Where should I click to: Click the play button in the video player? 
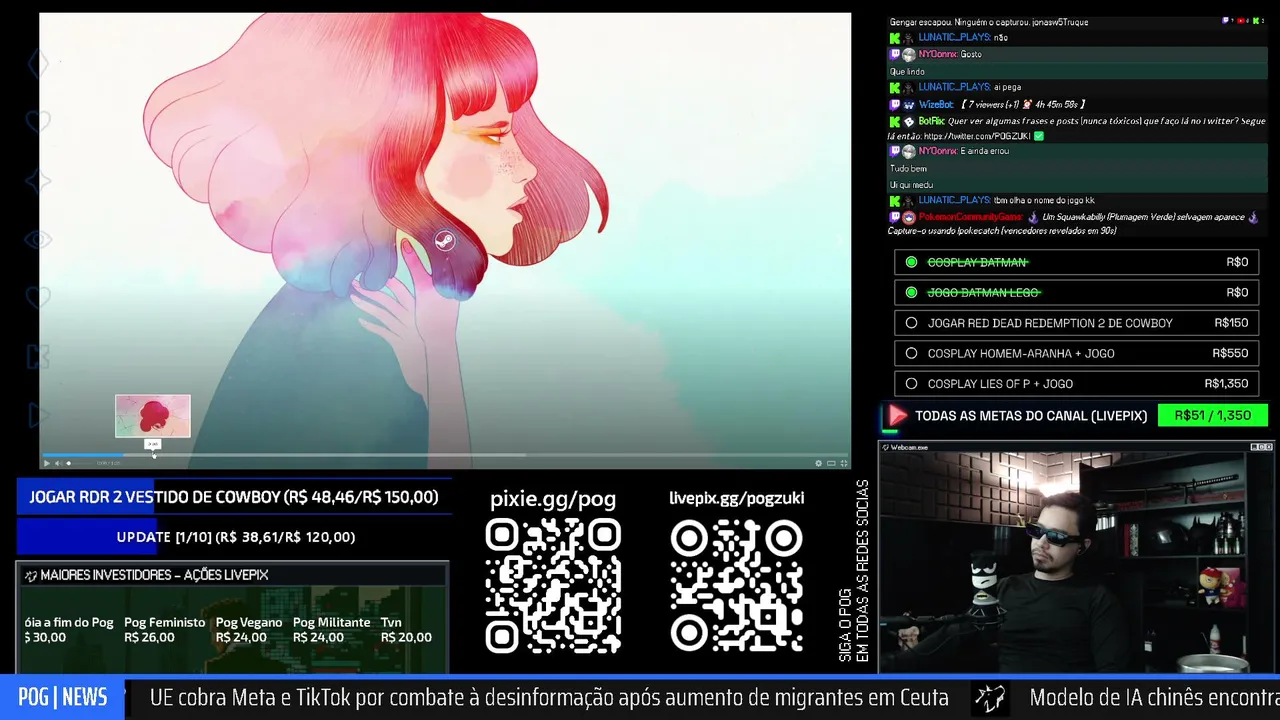coord(46,463)
